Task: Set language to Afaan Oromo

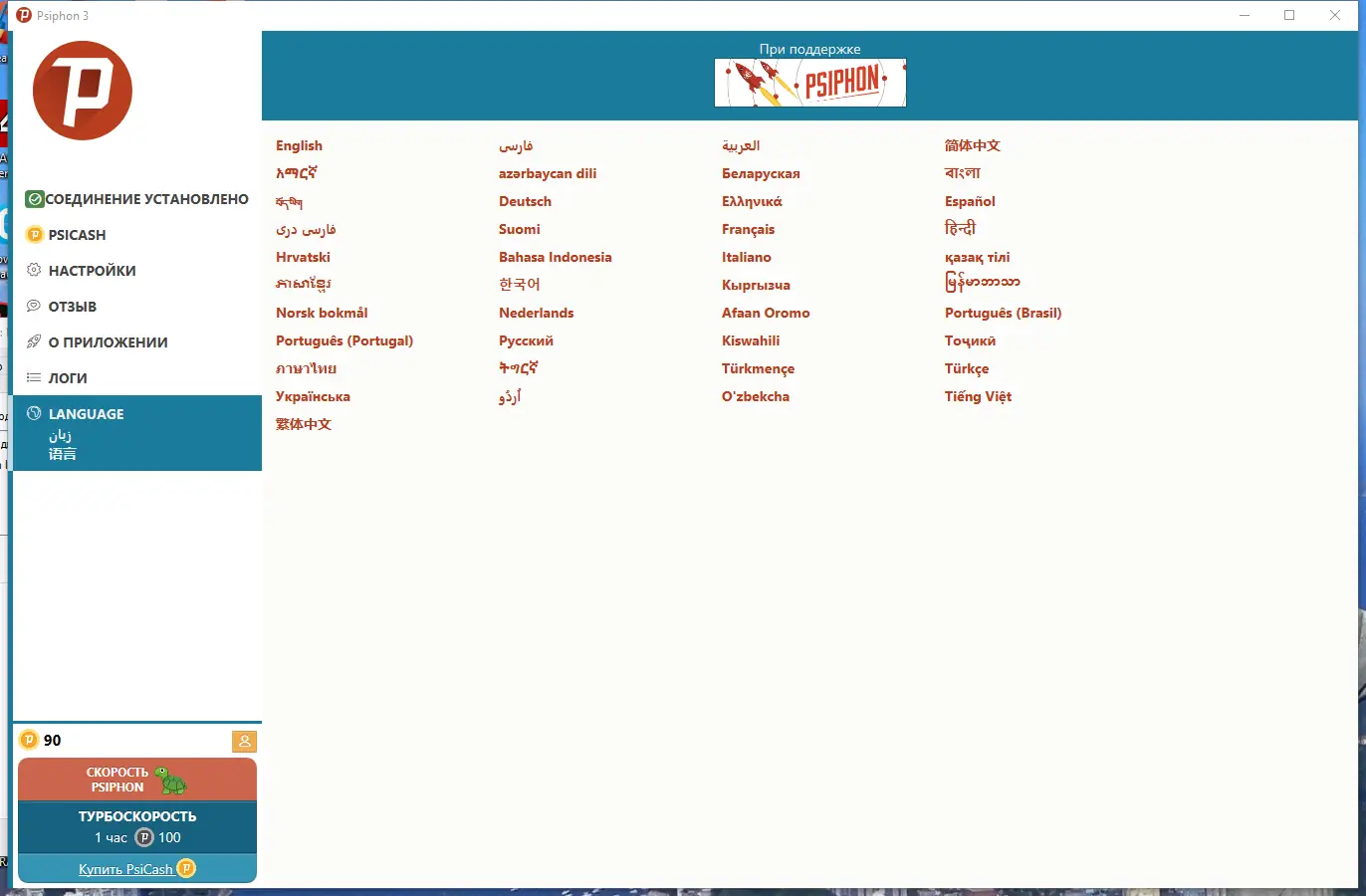Action: 766,313
